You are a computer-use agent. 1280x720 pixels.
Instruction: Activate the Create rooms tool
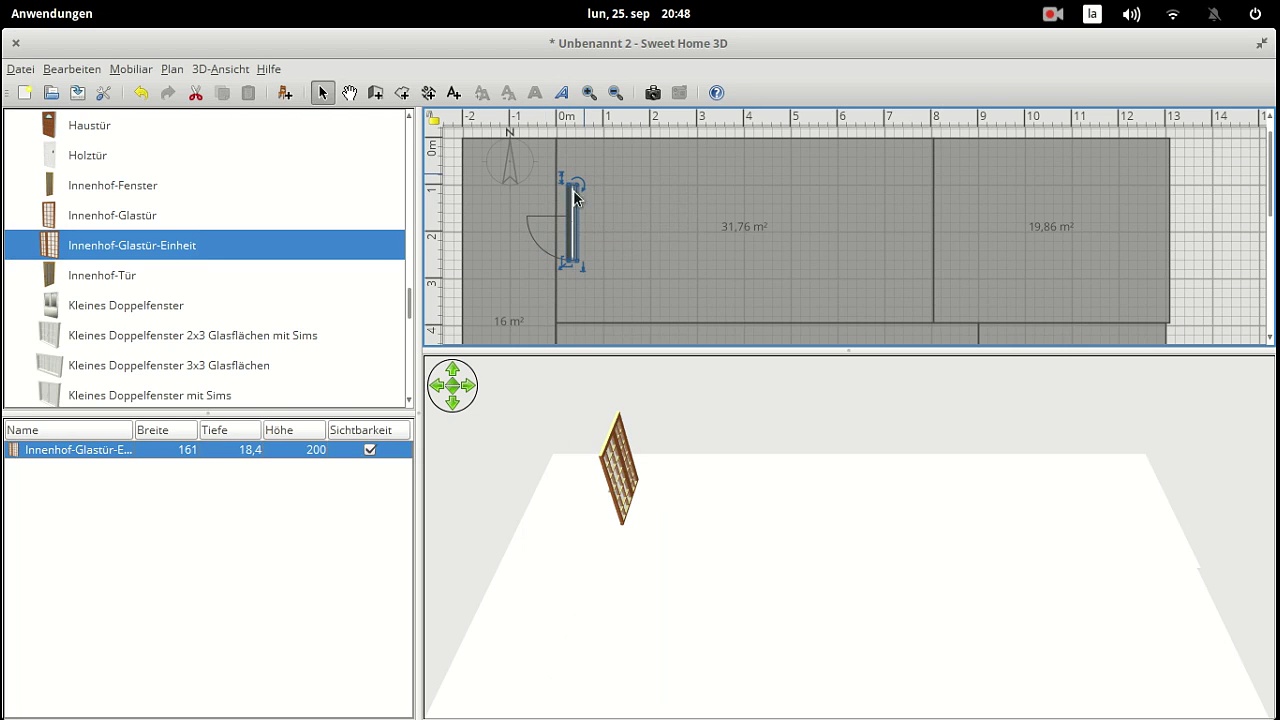point(402,93)
